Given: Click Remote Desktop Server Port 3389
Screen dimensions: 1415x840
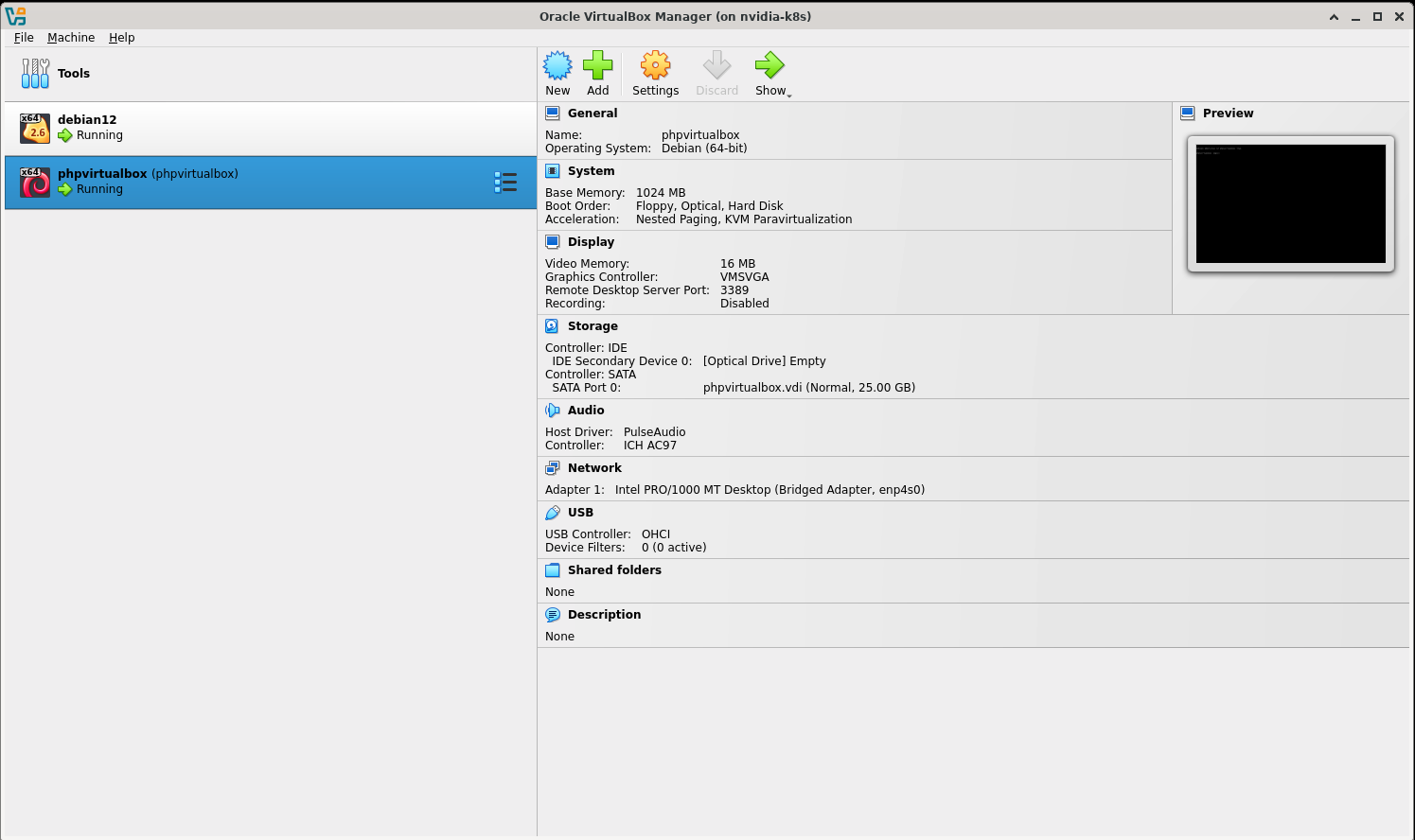Looking at the screenshot, I should (x=734, y=290).
